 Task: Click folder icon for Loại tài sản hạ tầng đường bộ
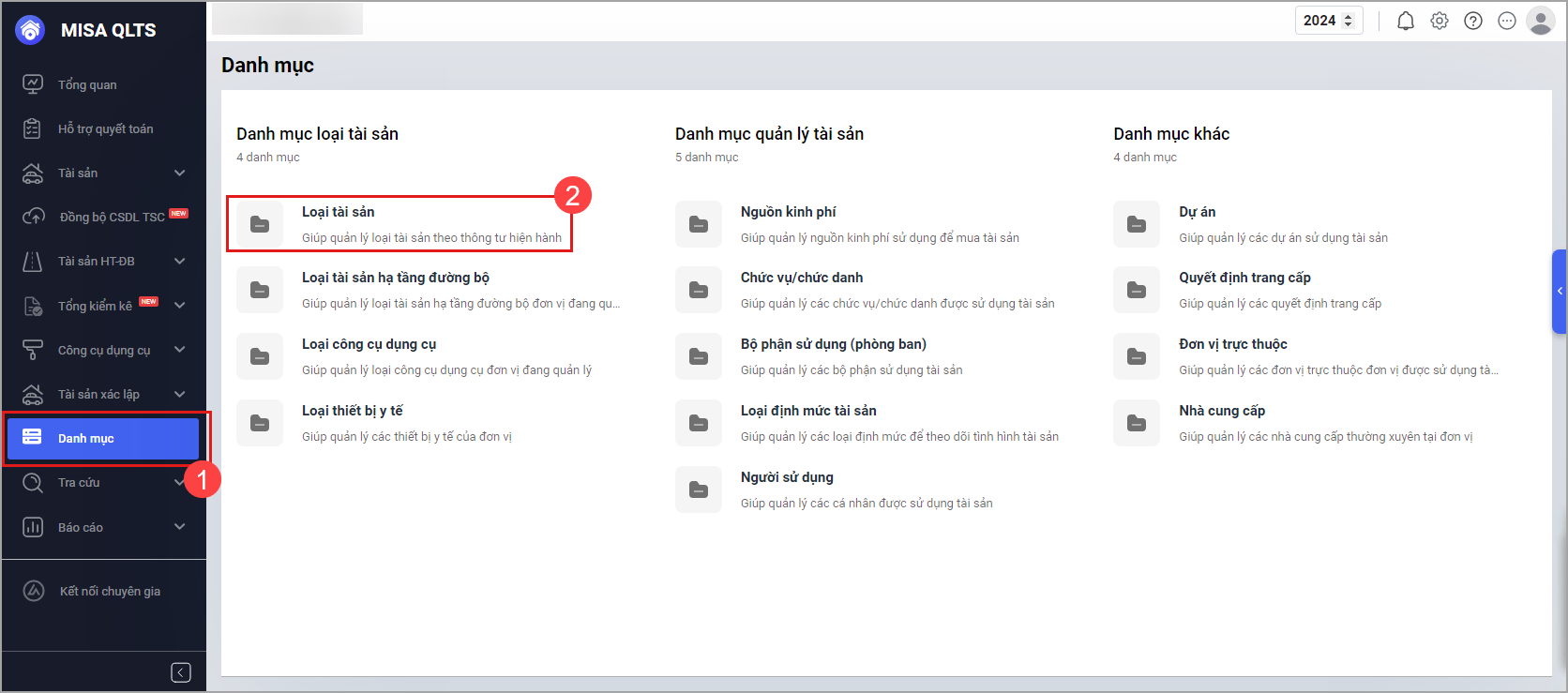coord(260,290)
